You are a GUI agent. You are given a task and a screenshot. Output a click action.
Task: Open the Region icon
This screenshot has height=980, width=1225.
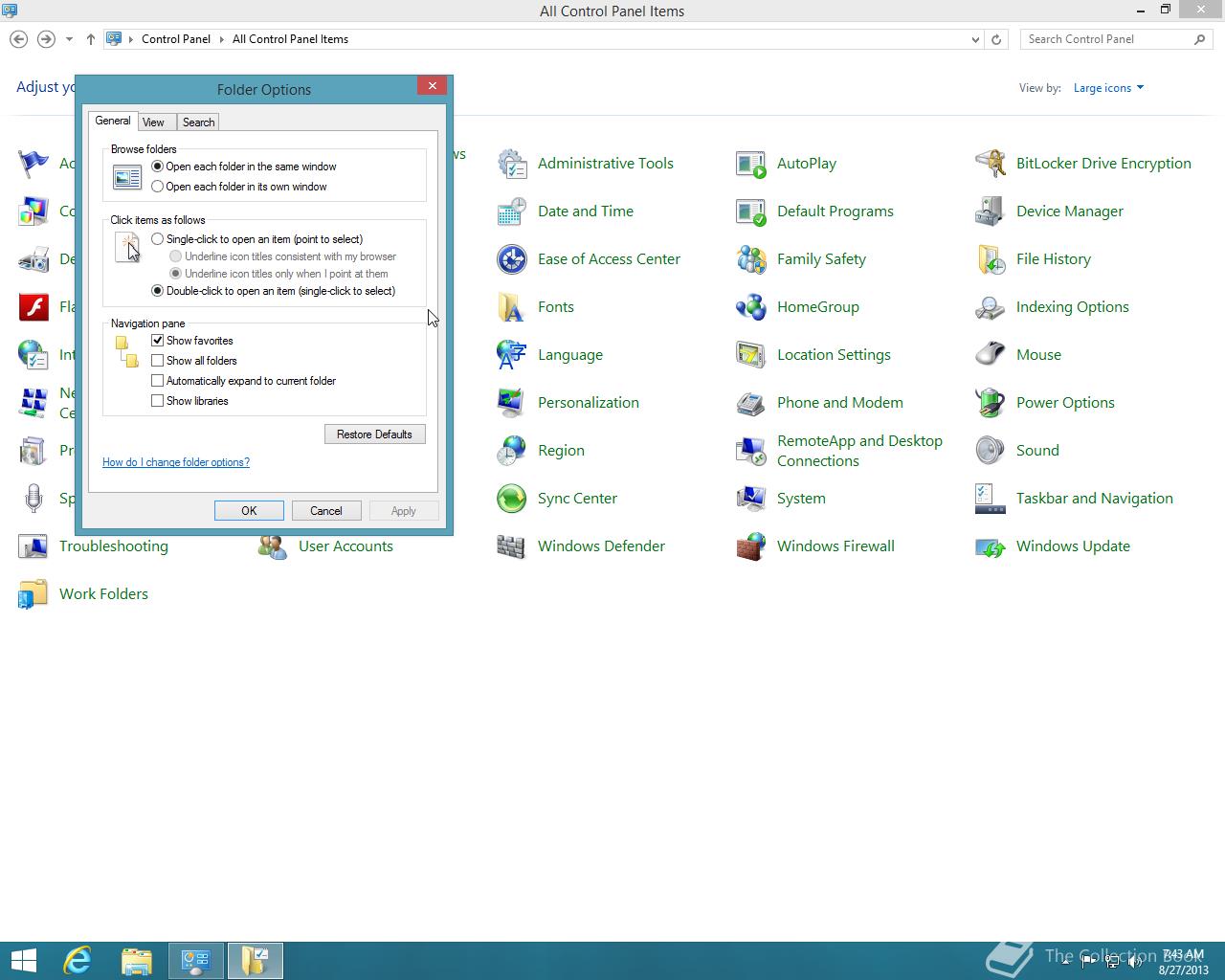click(512, 451)
